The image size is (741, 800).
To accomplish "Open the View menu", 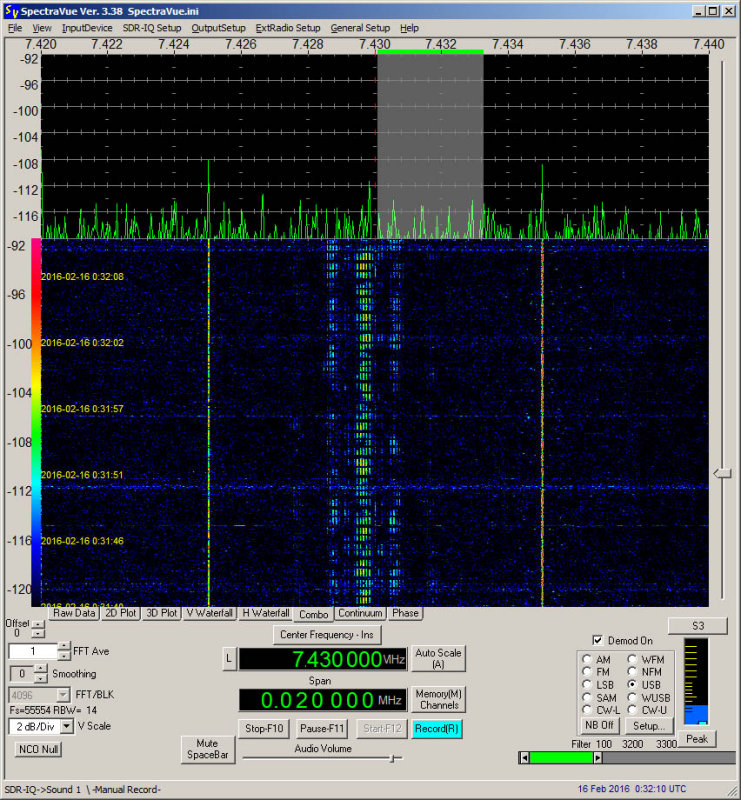I will [42, 28].
